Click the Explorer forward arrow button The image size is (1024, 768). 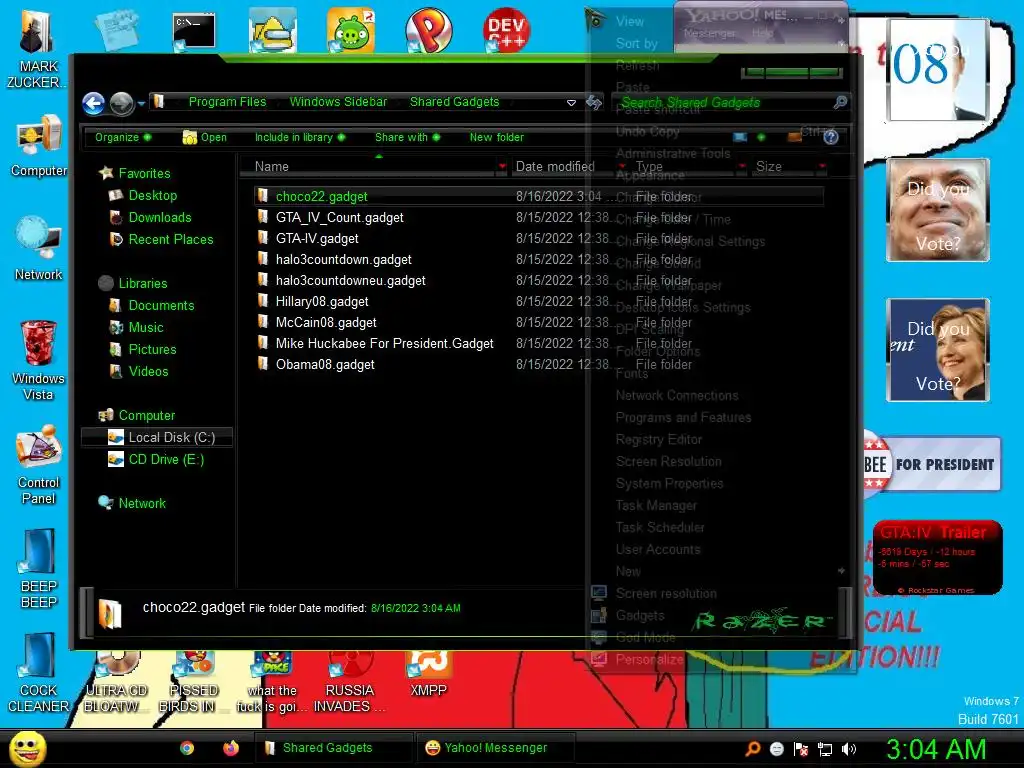(121, 103)
